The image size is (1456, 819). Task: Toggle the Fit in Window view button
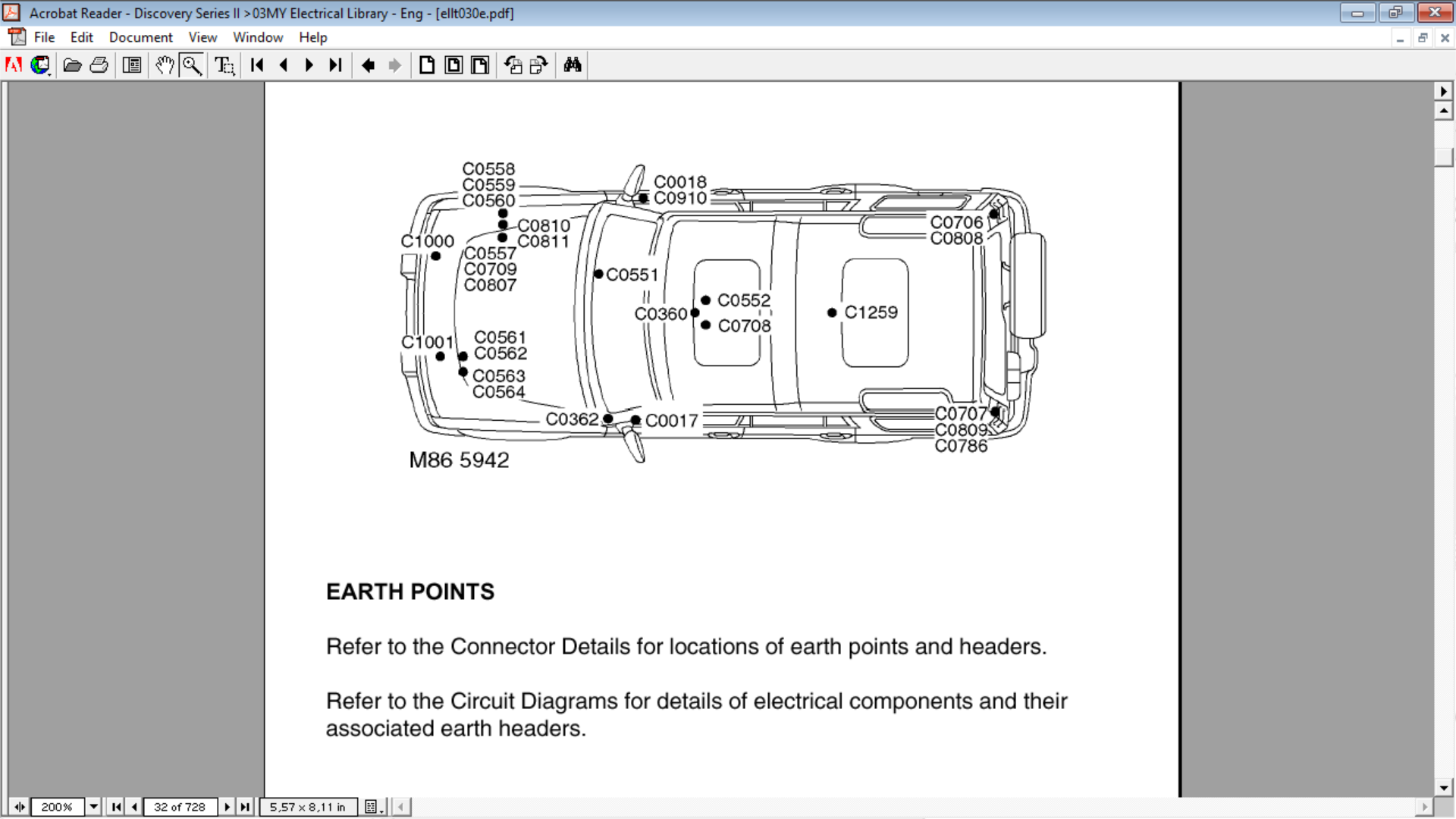(x=453, y=65)
